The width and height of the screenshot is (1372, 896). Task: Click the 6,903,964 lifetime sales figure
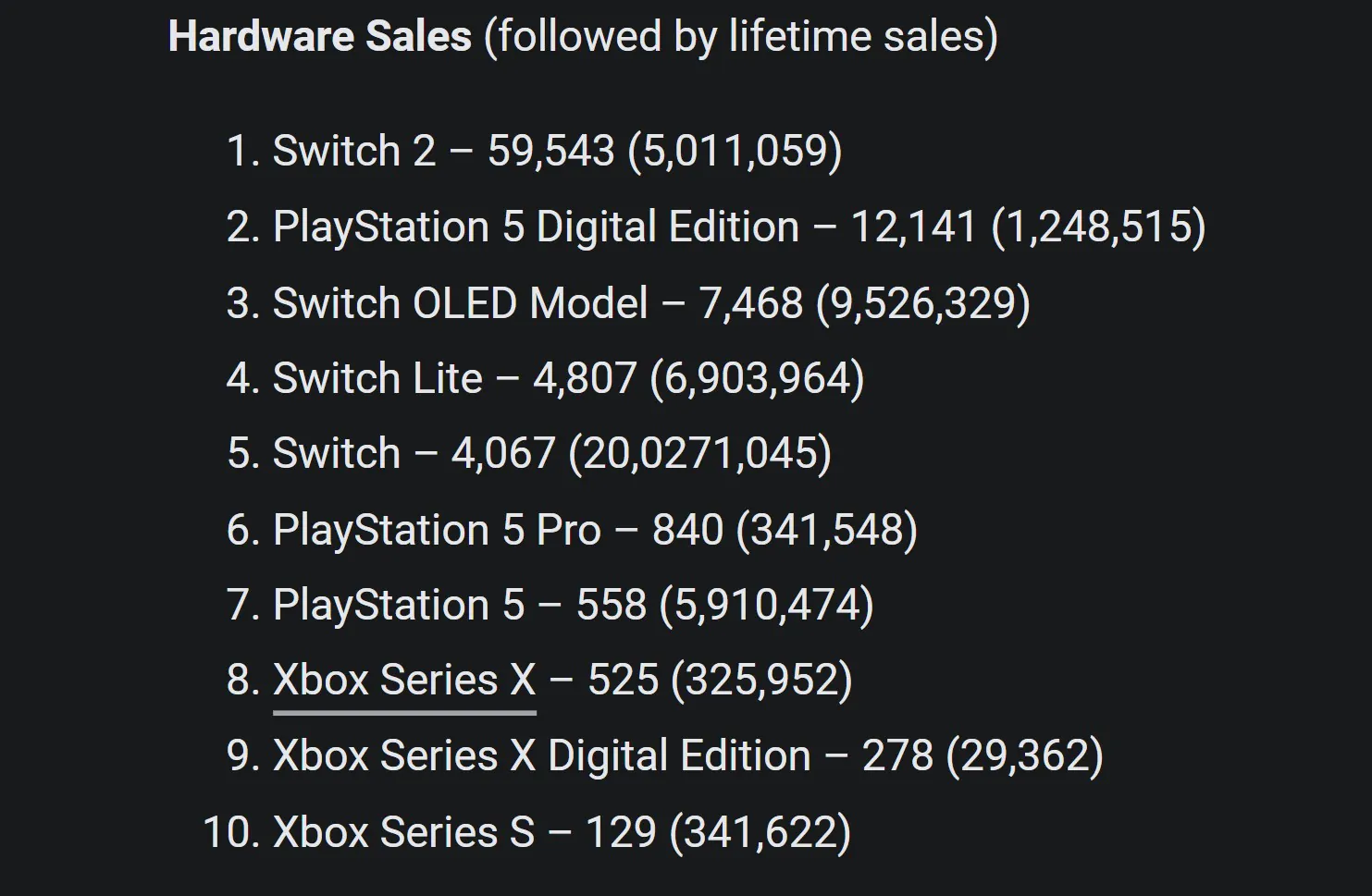coord(757,379)
